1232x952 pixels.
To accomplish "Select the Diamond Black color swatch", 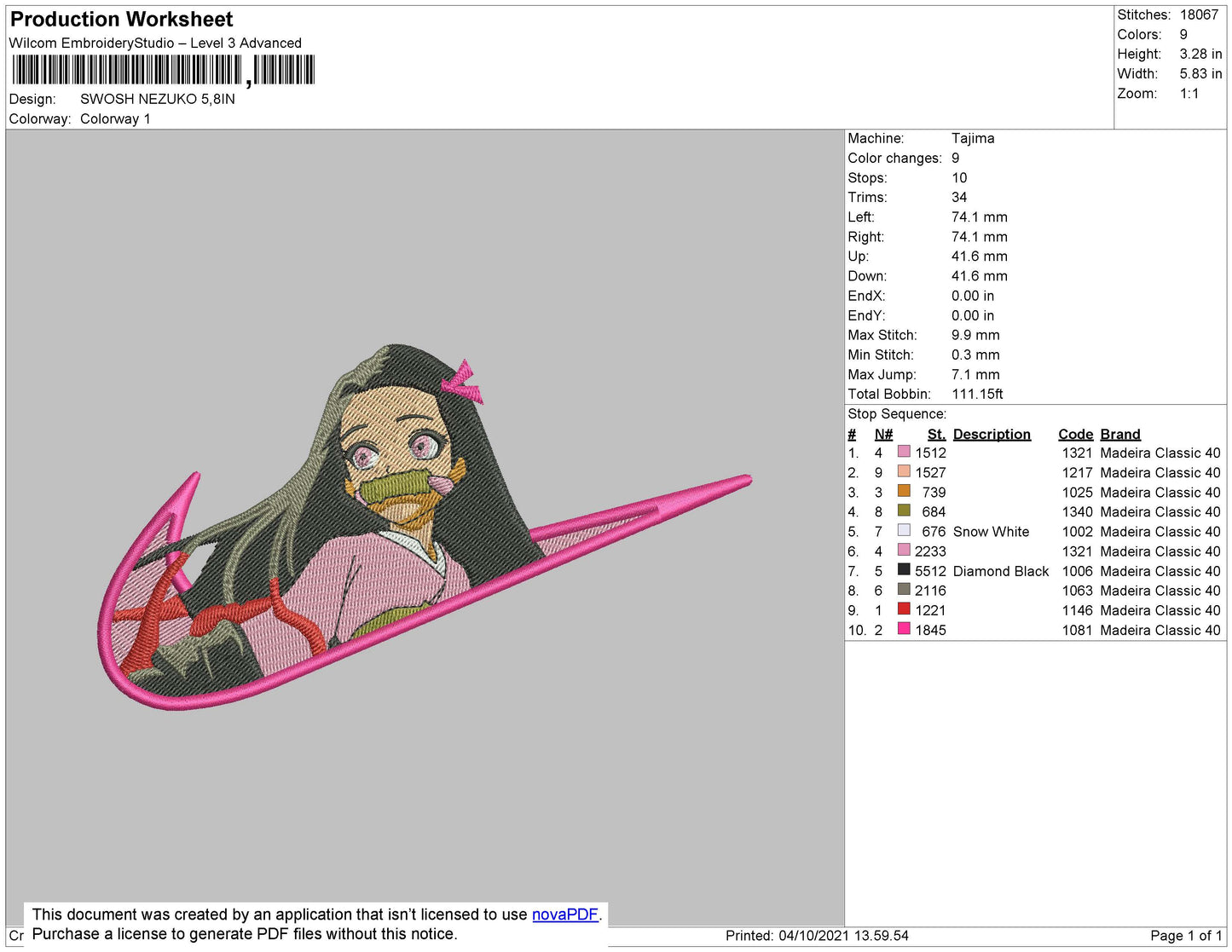I will click(x=904, y=569).
